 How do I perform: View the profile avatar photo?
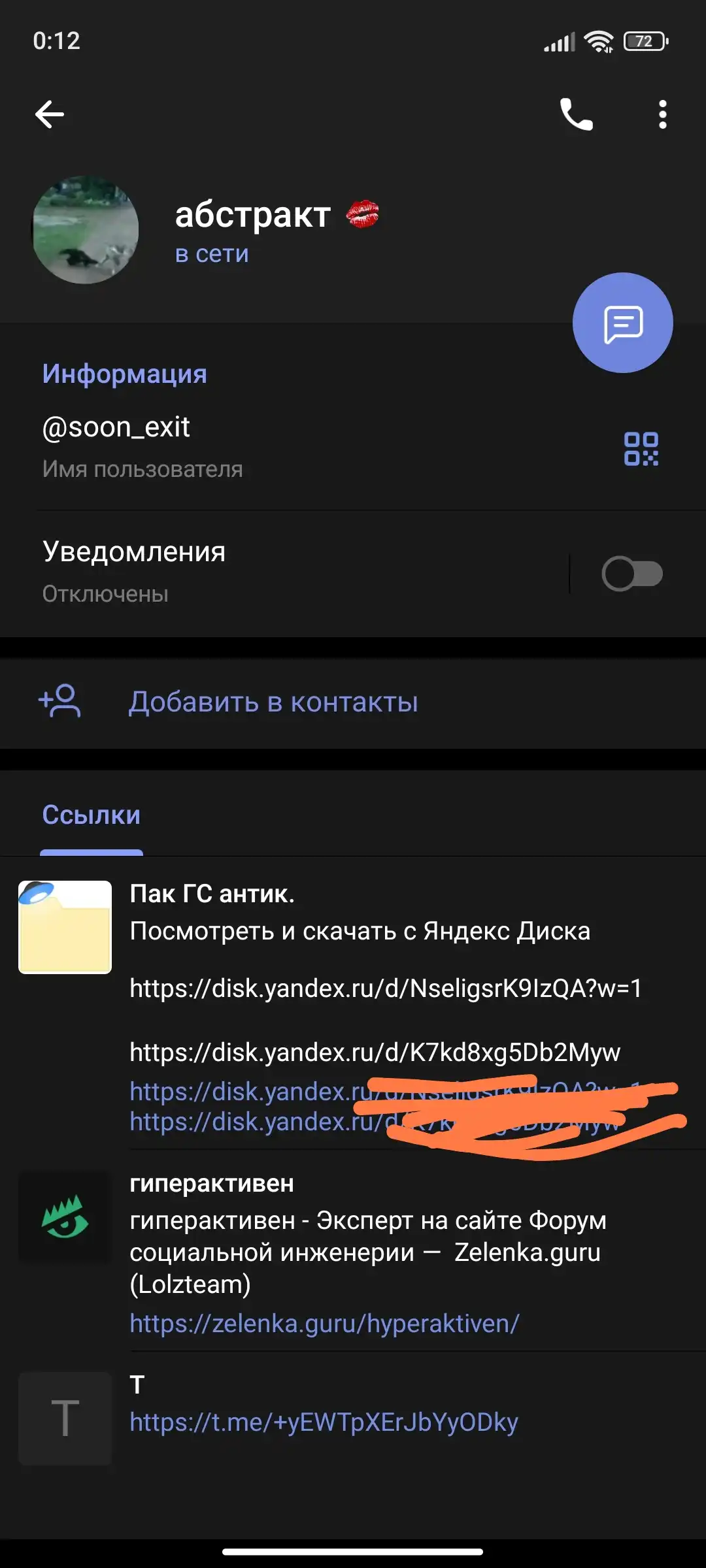coord(85,229)
